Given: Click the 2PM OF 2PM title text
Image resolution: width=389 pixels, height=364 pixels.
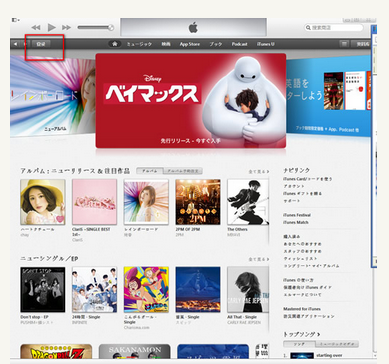Looking at the screenshot, I should 188,229.
